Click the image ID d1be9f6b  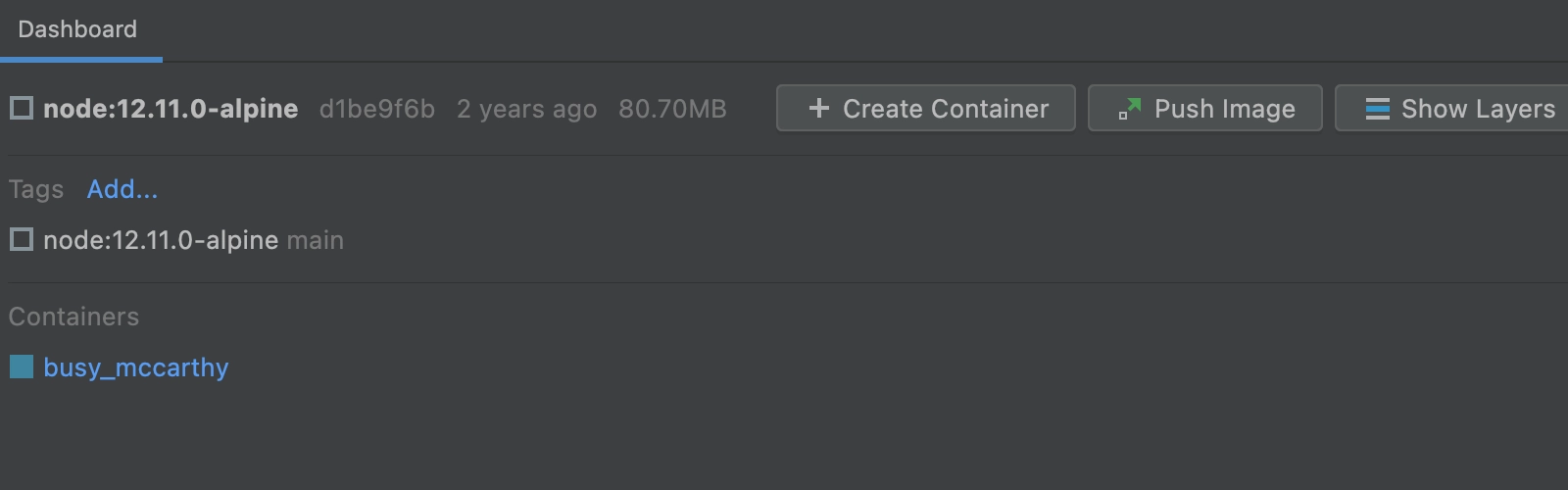pos(377,109)
